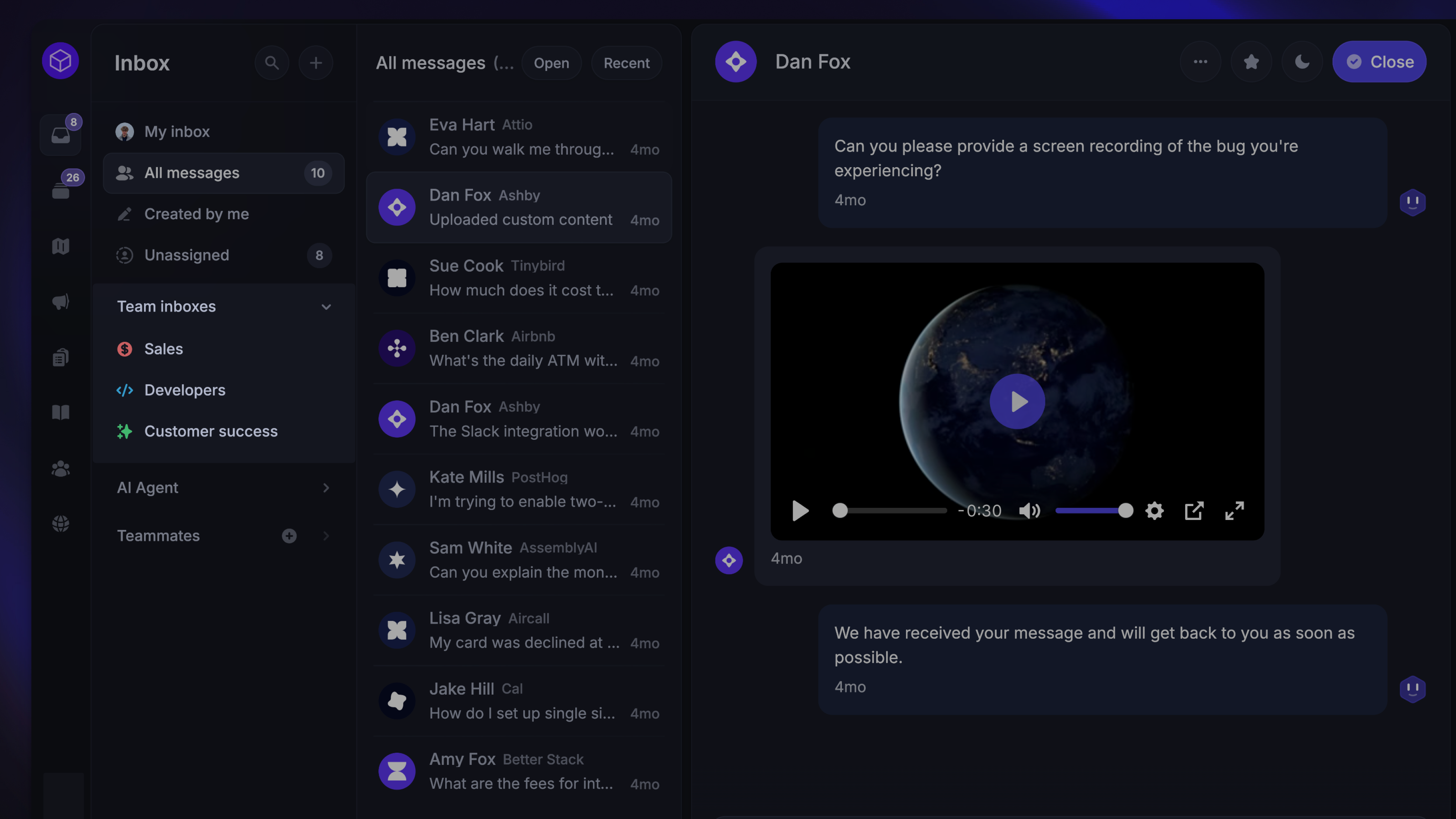Viewport: 1456px width, 819px height.
Task: Enter fullscreen on the video player
Action: click(1234, 511)
